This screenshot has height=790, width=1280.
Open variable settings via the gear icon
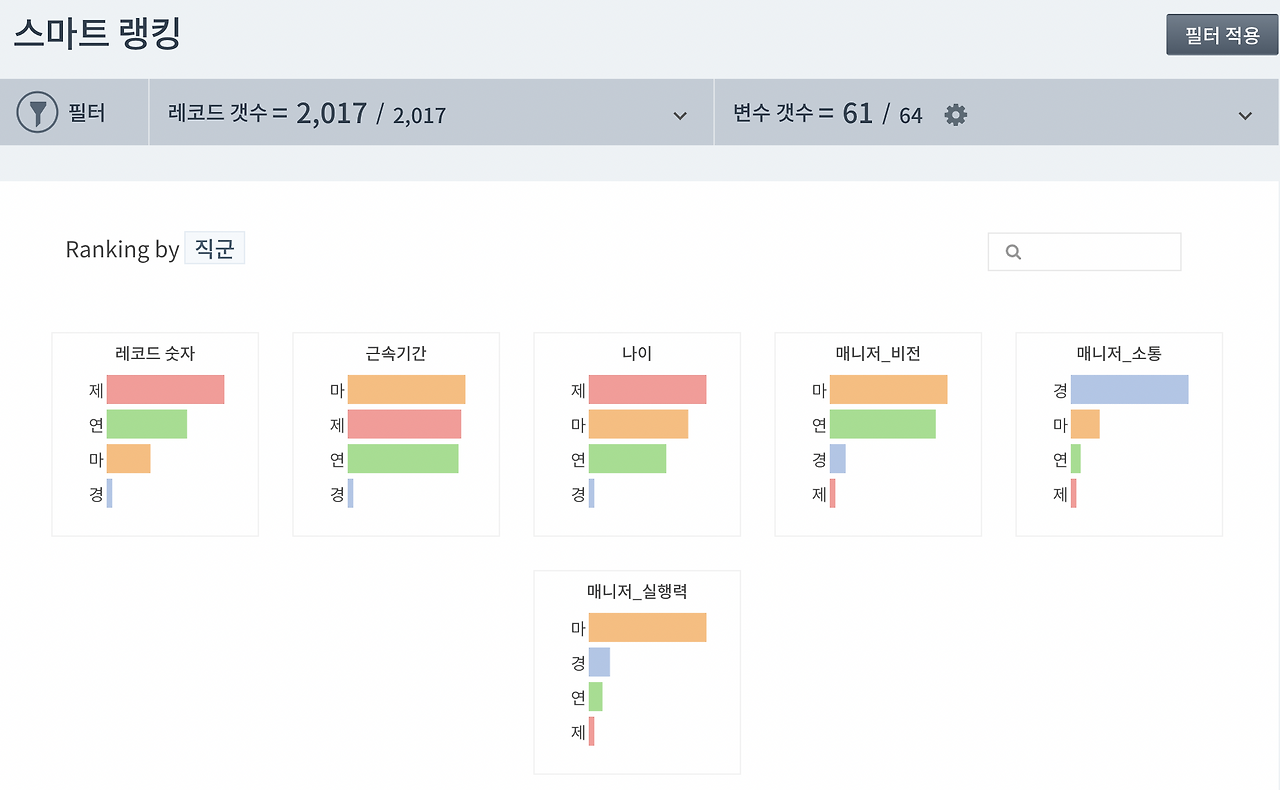(955, 114)
